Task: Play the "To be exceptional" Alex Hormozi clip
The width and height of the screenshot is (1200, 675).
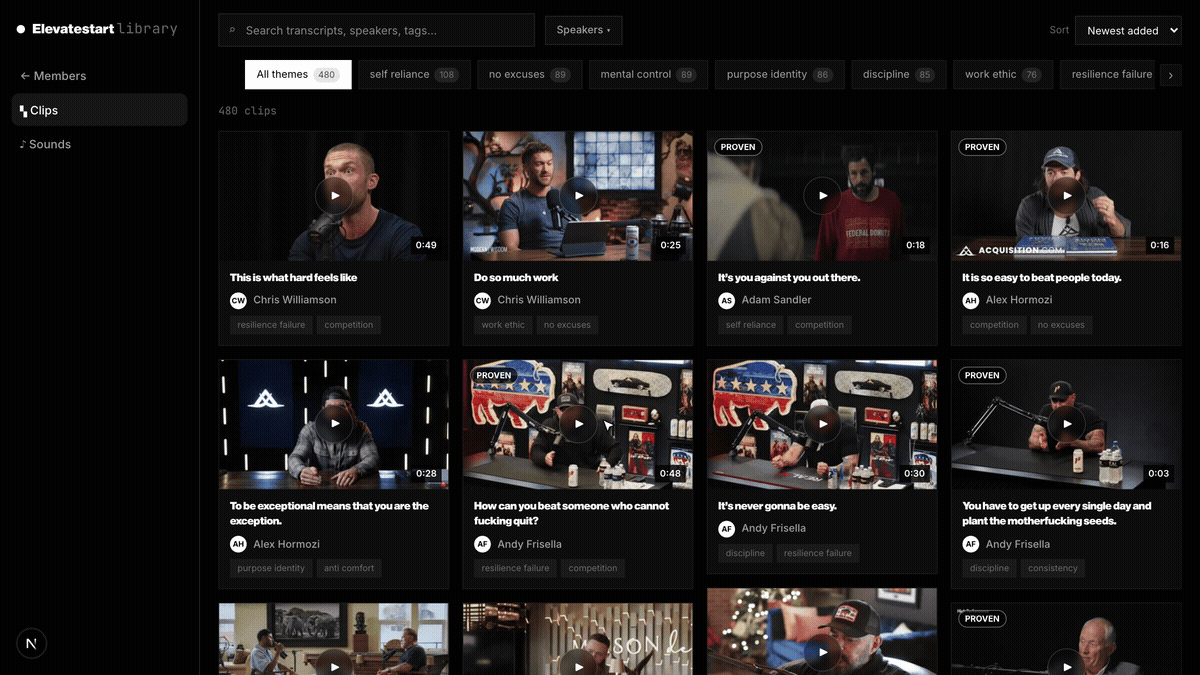Action: point(334,423)
